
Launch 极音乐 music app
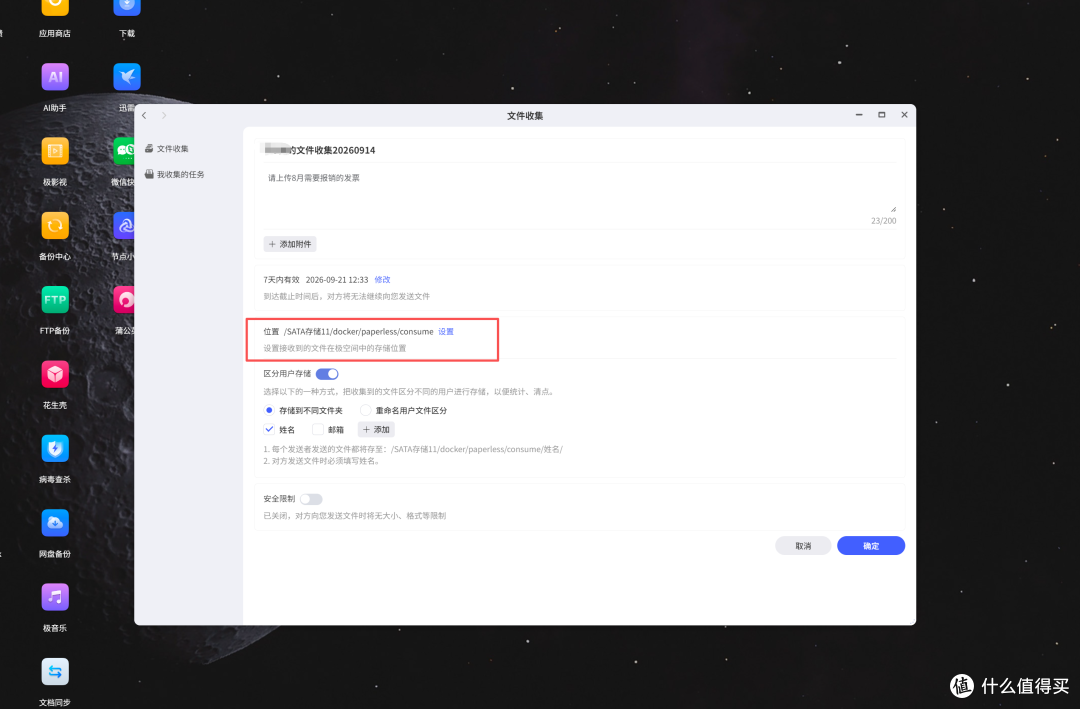(x=55, y=597)
